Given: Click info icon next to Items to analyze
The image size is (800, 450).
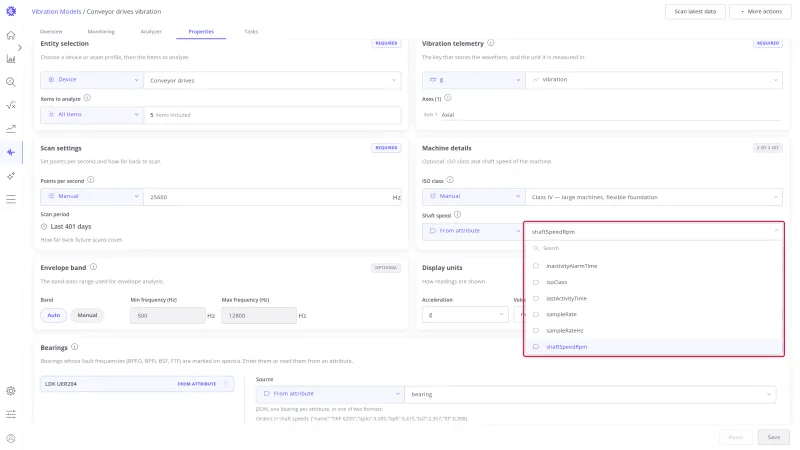Looking at the screenshot, I should (x=87, y=98).
